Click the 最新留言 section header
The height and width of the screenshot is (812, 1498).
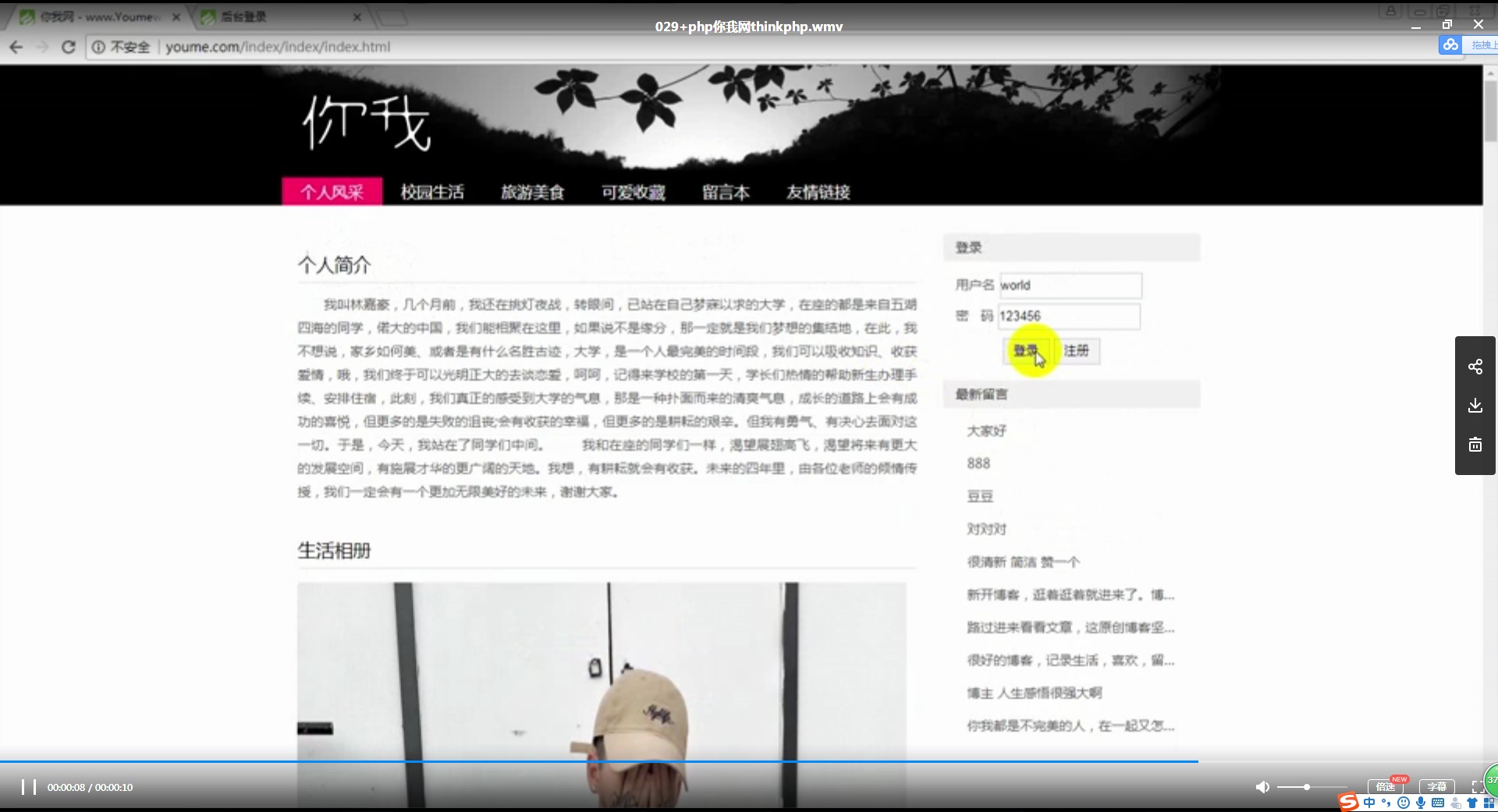coord(1071,394)
